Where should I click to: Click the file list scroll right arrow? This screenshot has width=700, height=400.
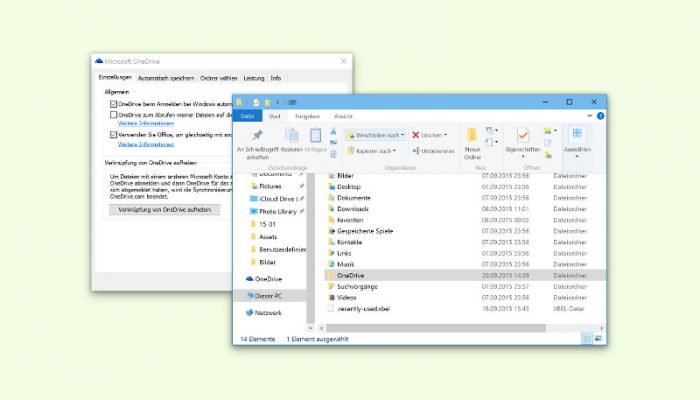(601, 328)
